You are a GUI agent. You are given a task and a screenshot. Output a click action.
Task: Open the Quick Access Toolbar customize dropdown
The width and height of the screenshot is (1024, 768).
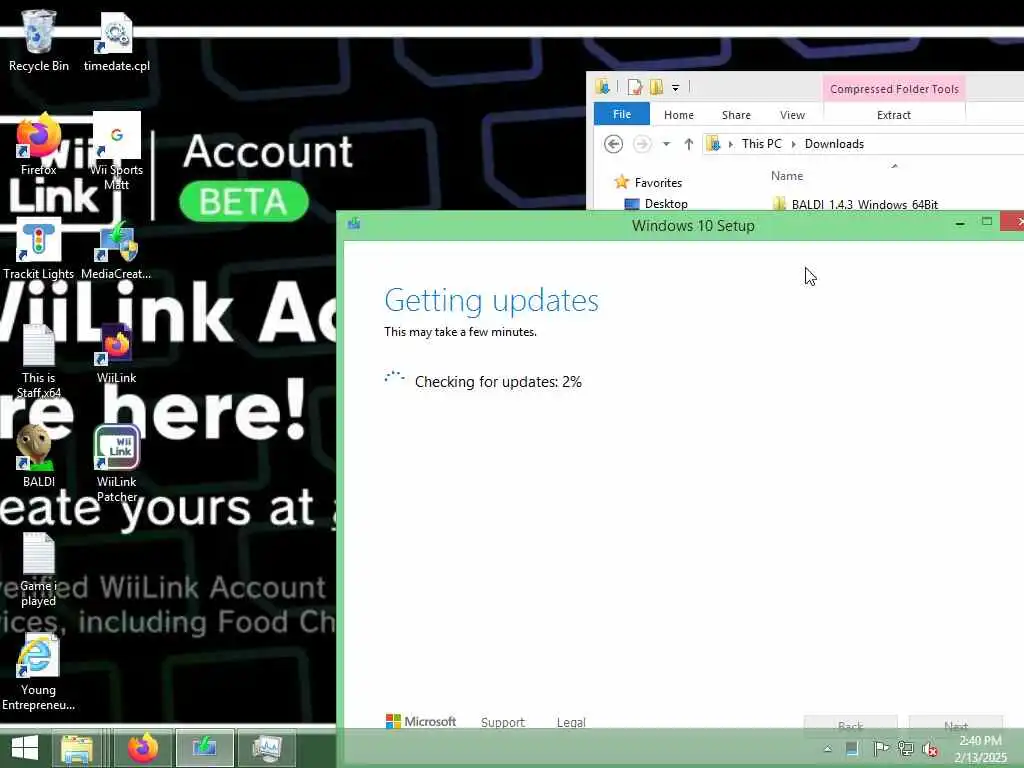coord(676,88)
